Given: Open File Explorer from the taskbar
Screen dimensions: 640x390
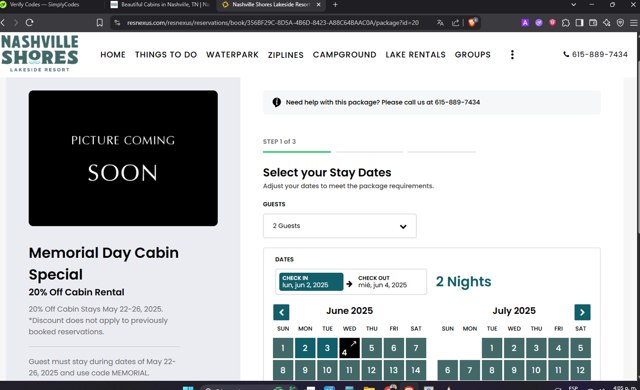Looking at the screenshot, I should pos(369,388).
